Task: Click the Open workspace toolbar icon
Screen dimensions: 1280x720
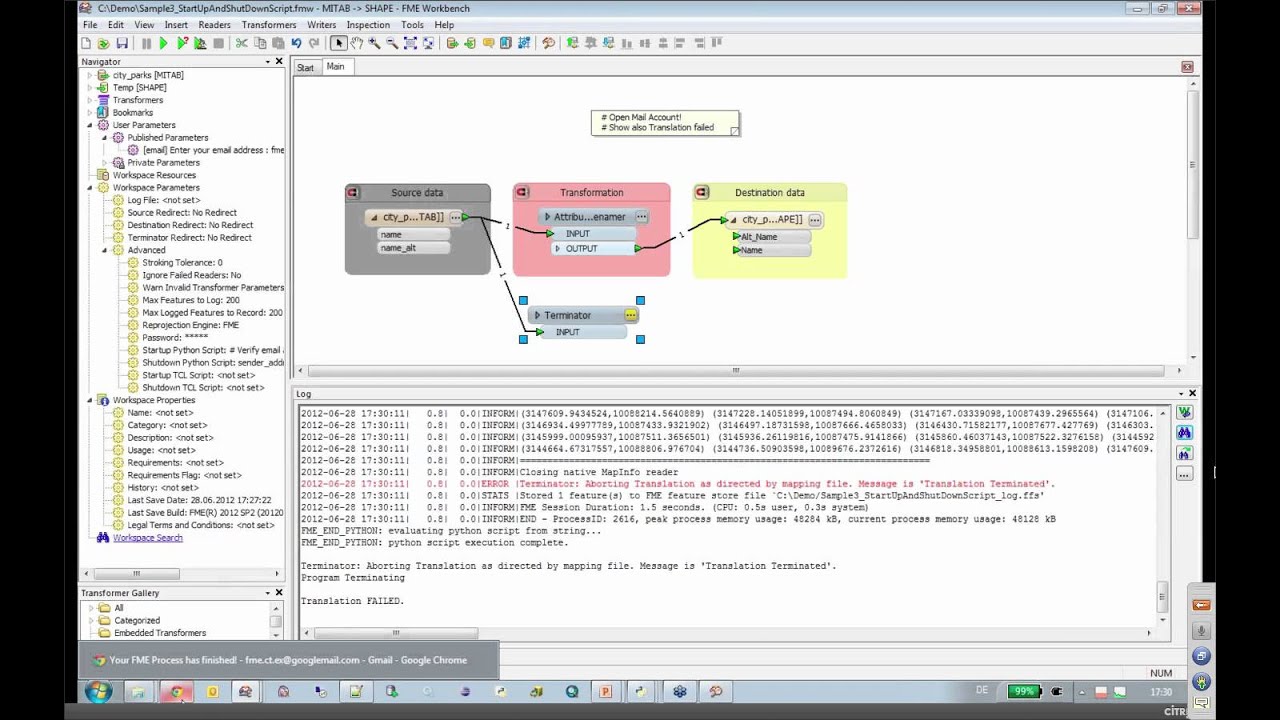Action: [x=103, y=43]
